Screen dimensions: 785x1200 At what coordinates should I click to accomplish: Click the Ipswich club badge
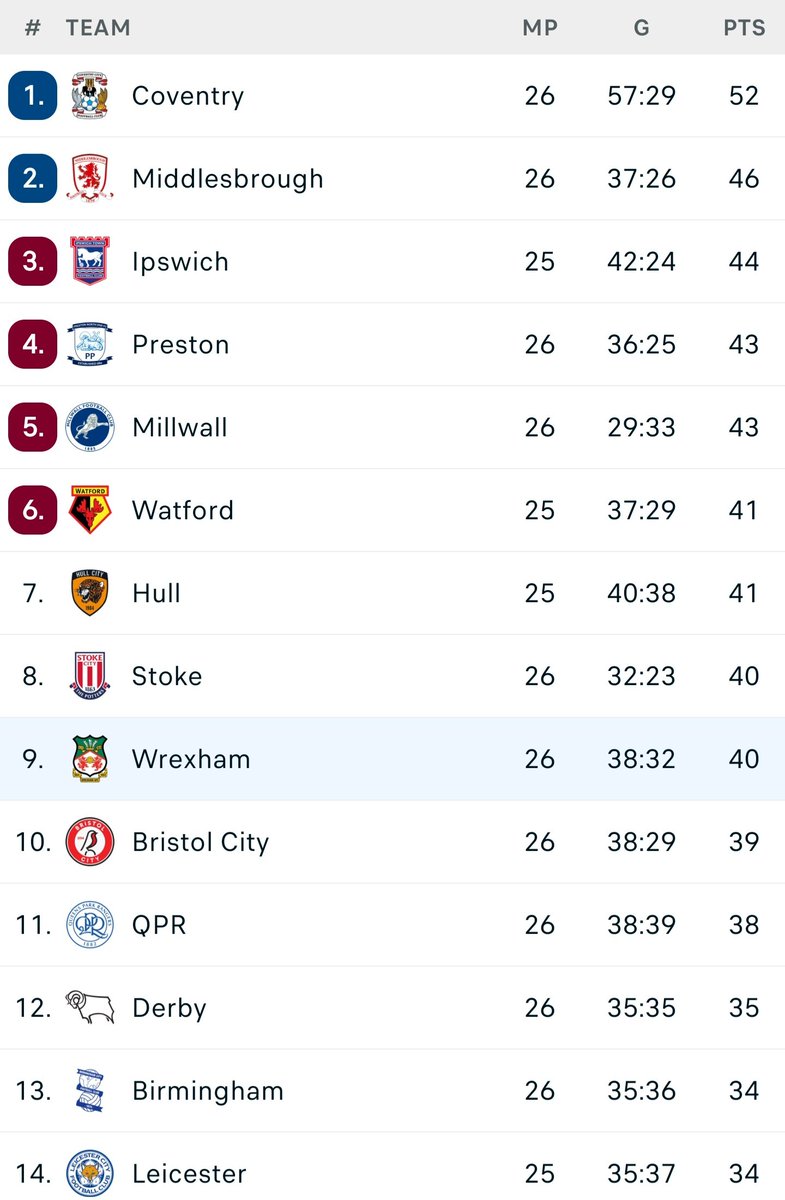click(x=90, y=262)
